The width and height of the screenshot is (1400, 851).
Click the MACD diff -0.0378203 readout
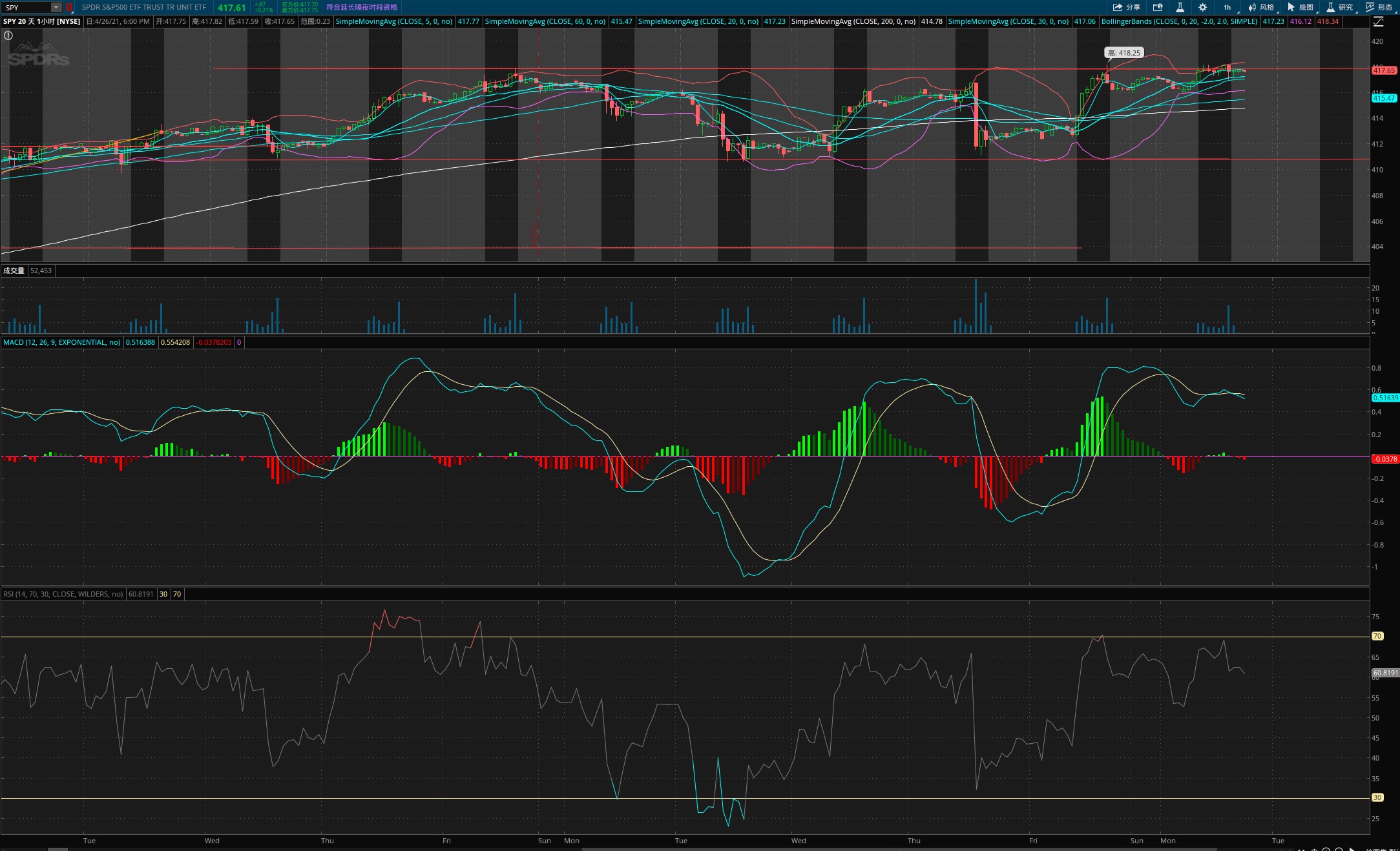pyautogui.click(x=213, y=342)
